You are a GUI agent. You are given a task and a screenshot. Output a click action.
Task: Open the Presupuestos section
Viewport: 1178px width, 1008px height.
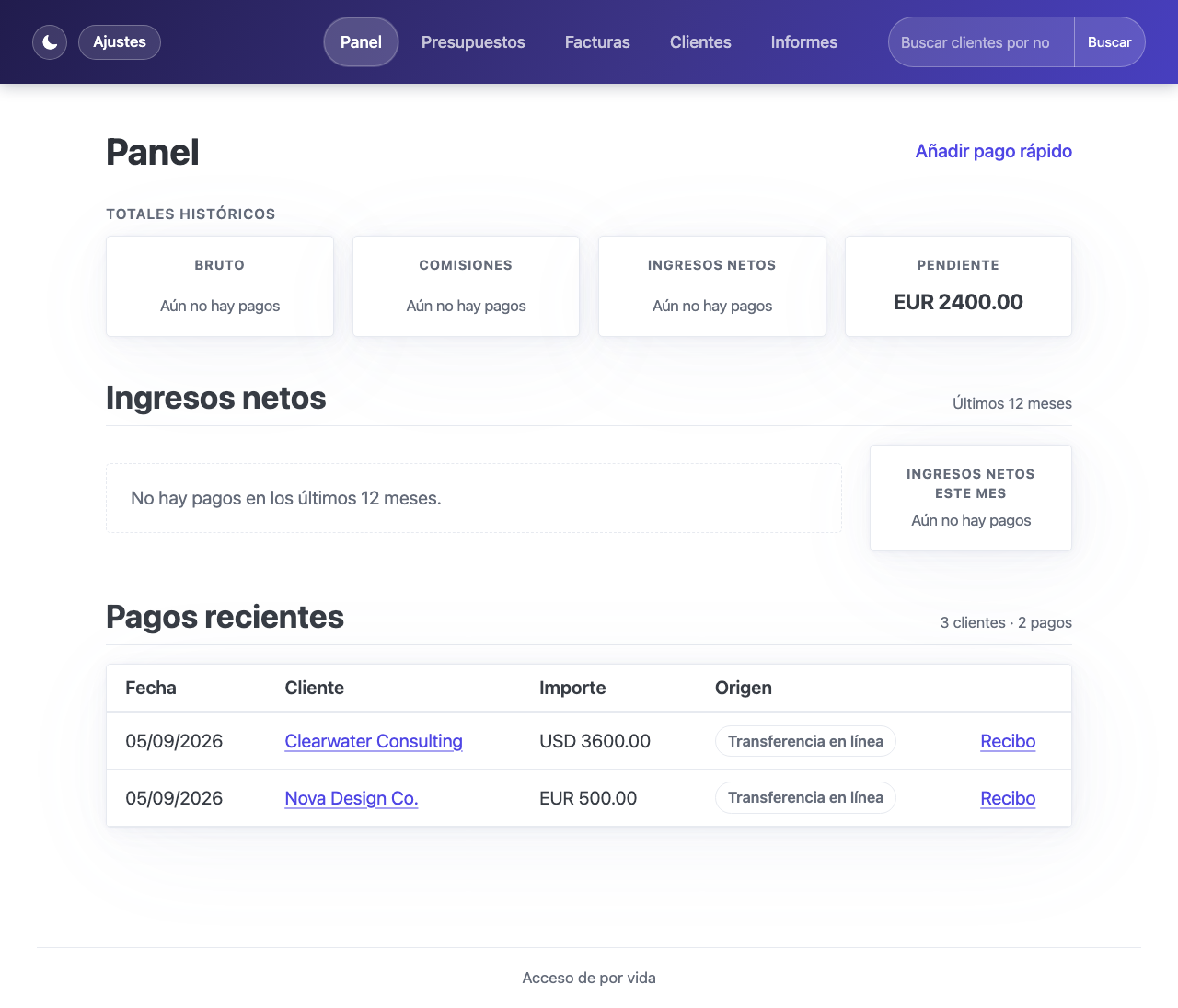(473, 42)
